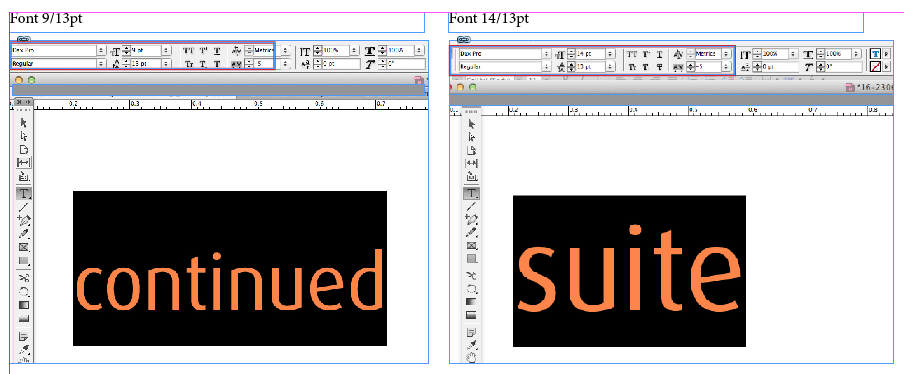Choose the Line tool beside the 'continued' canvas
The image size is (904, 374).
(x=24, y=206)
